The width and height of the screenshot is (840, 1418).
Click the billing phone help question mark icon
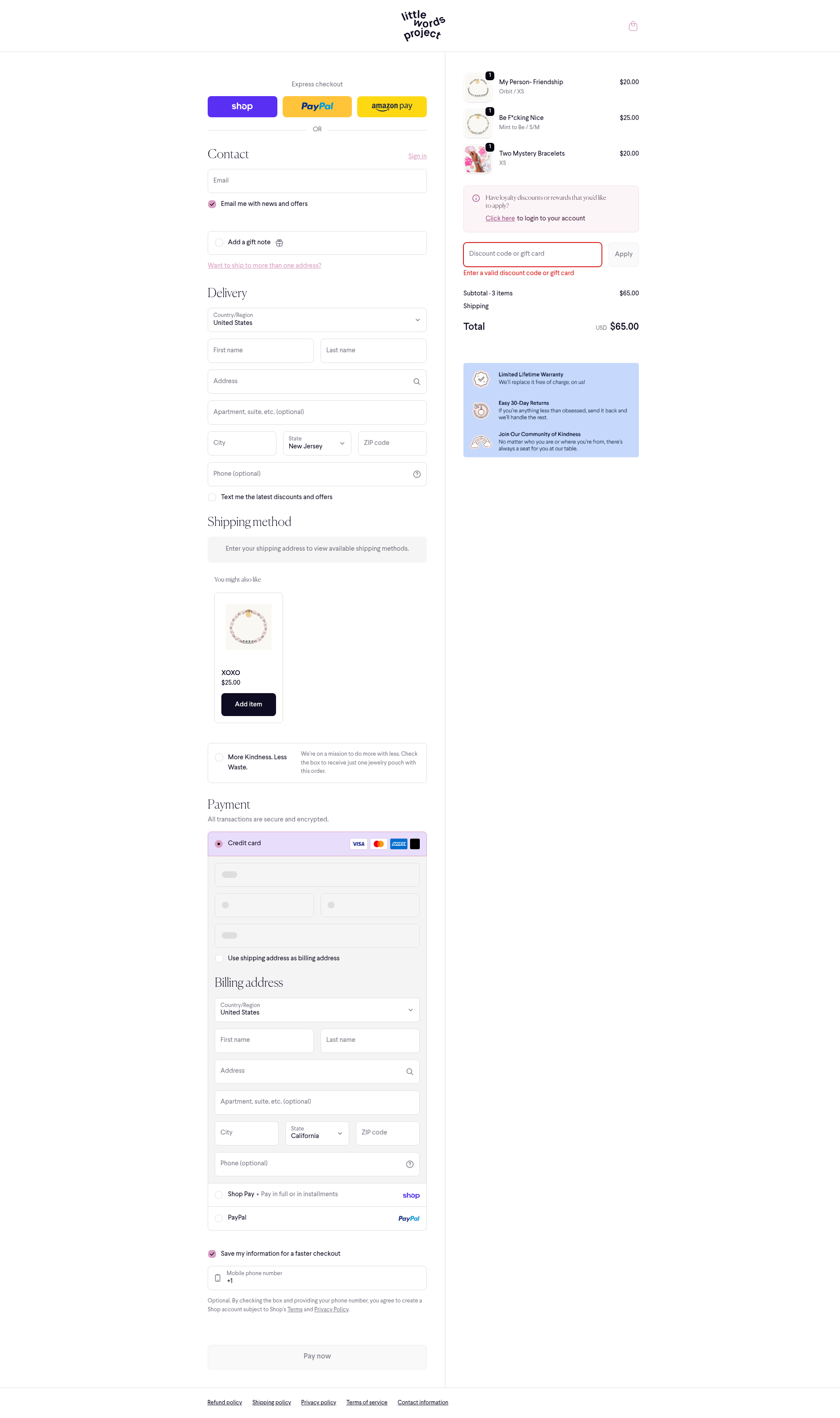click(409, 1164)
